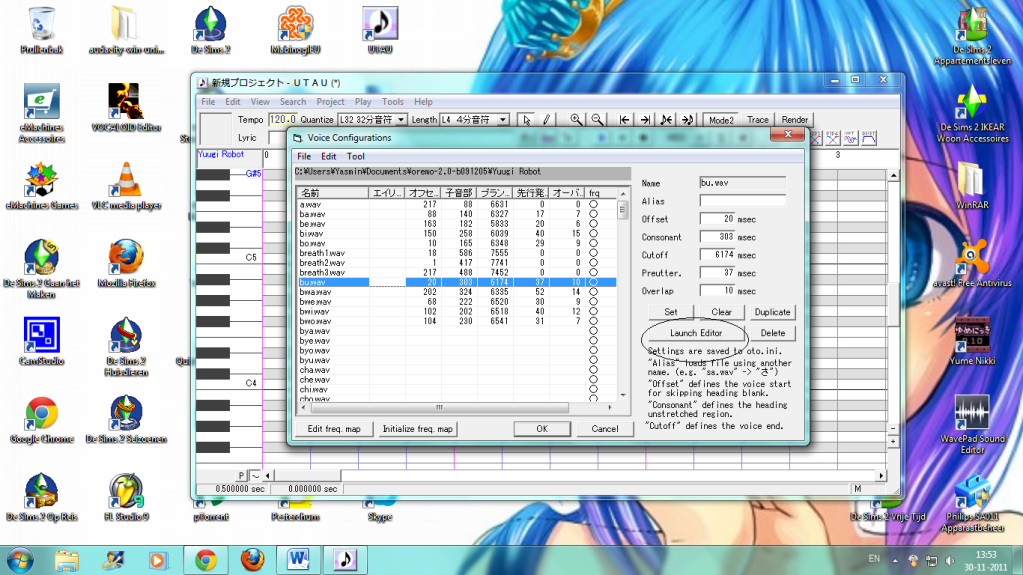Open the Project menu in UTAU
Image resolution: width=1023 pixels, height=575 pixels.
[x=330, y=102]
